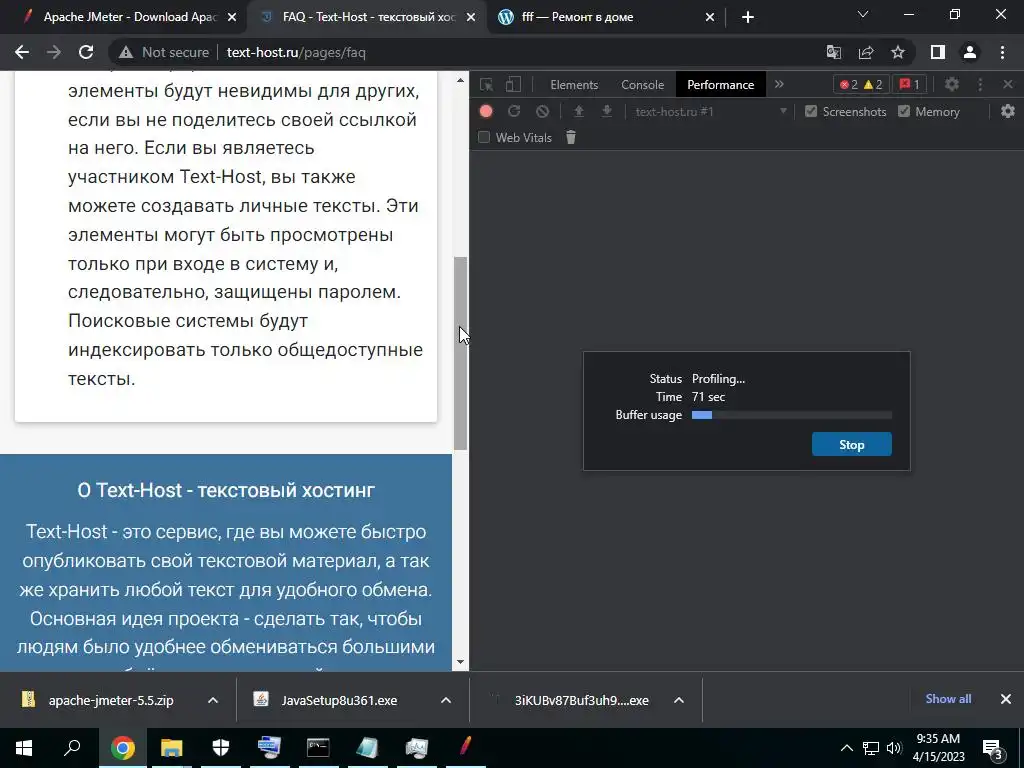
Task: Toggle the Screenshots checkbox
Action: 811,112
